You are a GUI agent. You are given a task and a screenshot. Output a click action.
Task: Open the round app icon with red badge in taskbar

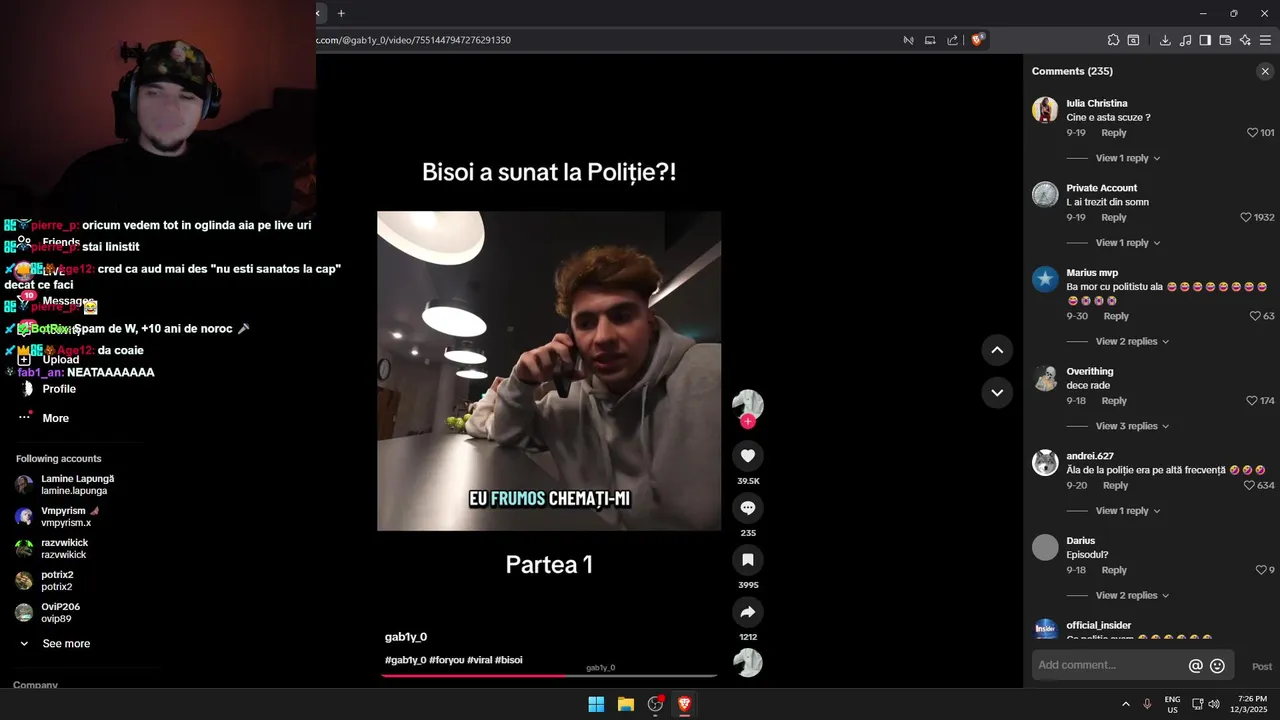[656, 704]
